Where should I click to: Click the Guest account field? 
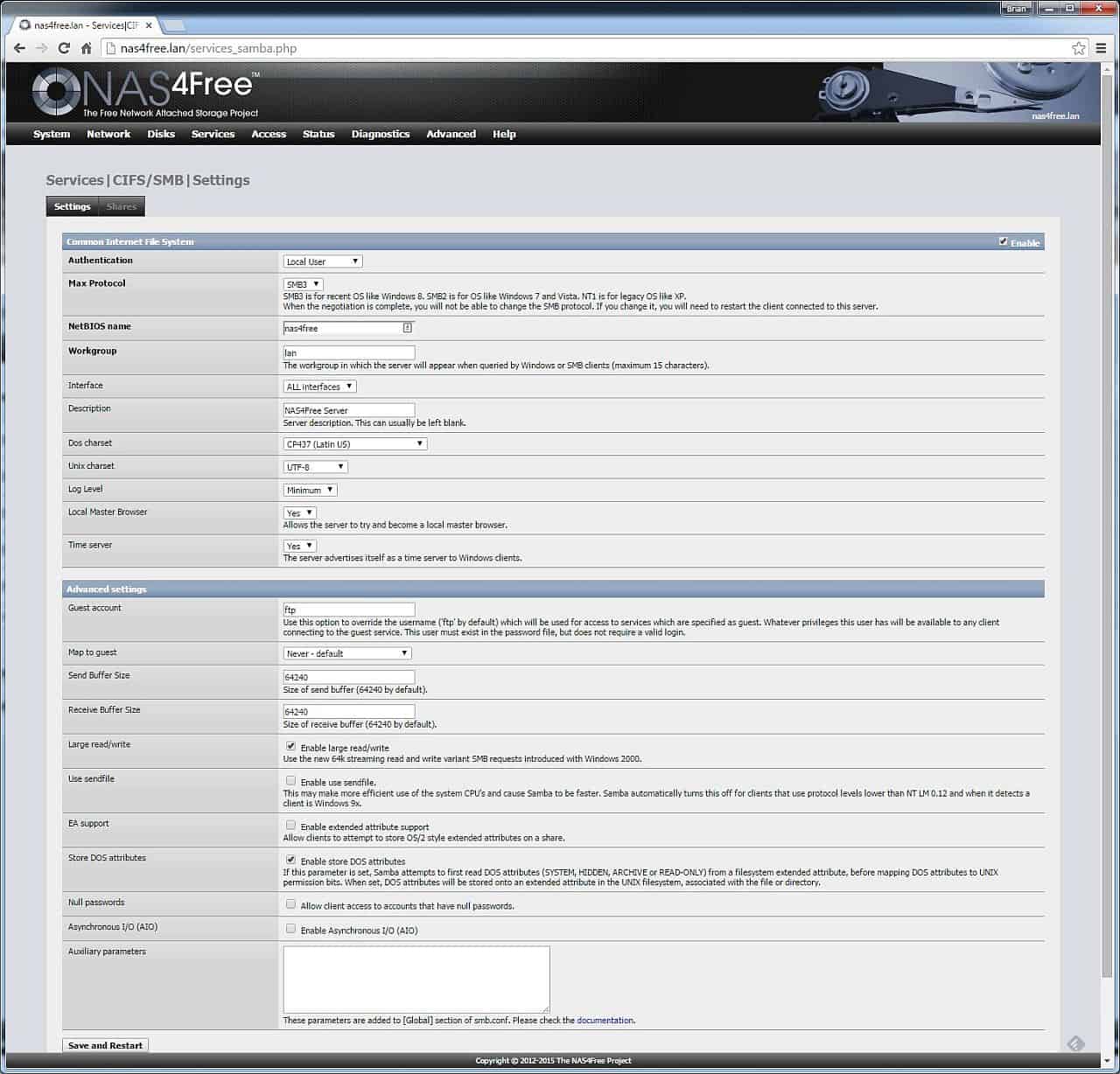[x=348, y=610]
